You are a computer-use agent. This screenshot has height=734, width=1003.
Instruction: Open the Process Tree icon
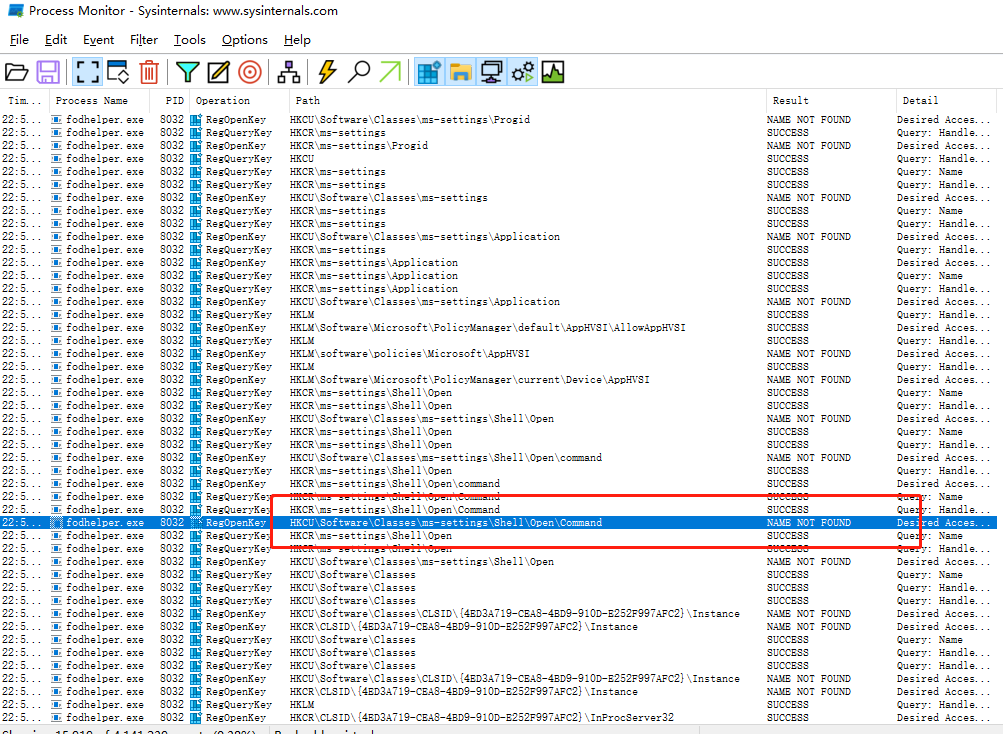288,72
